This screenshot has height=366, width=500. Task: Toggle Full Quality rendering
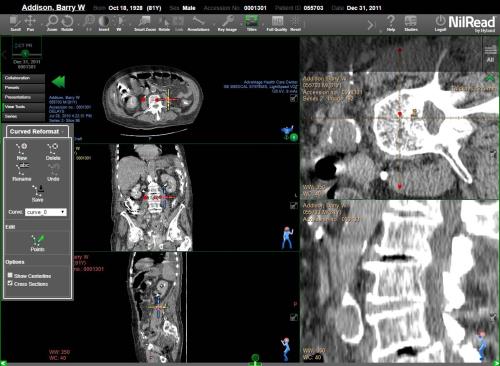(x=277, y=23)
